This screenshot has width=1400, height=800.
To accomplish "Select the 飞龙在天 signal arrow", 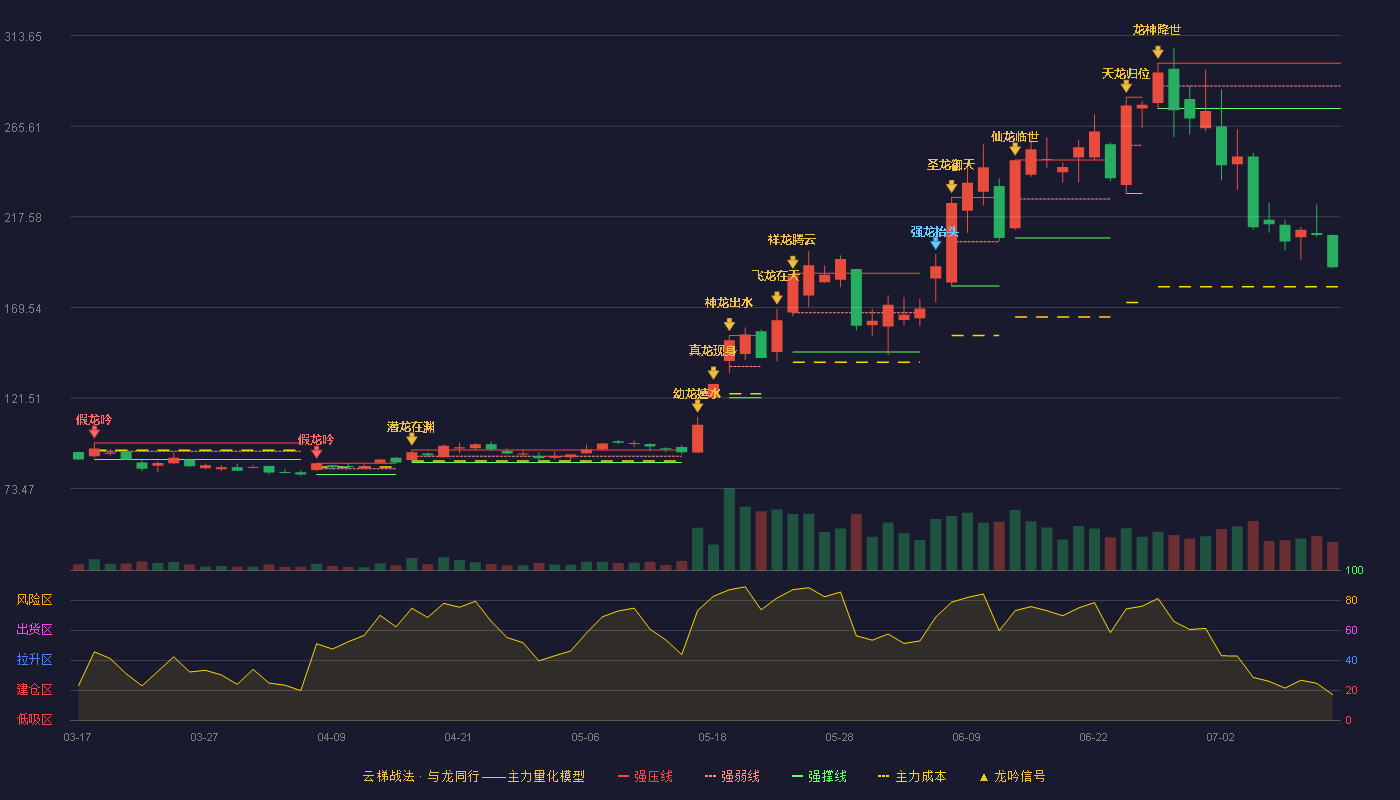I will click(777, 298).
